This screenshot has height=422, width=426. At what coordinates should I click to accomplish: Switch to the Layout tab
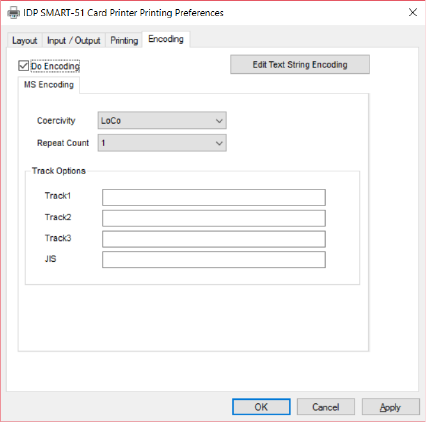[x=24, y=40]
